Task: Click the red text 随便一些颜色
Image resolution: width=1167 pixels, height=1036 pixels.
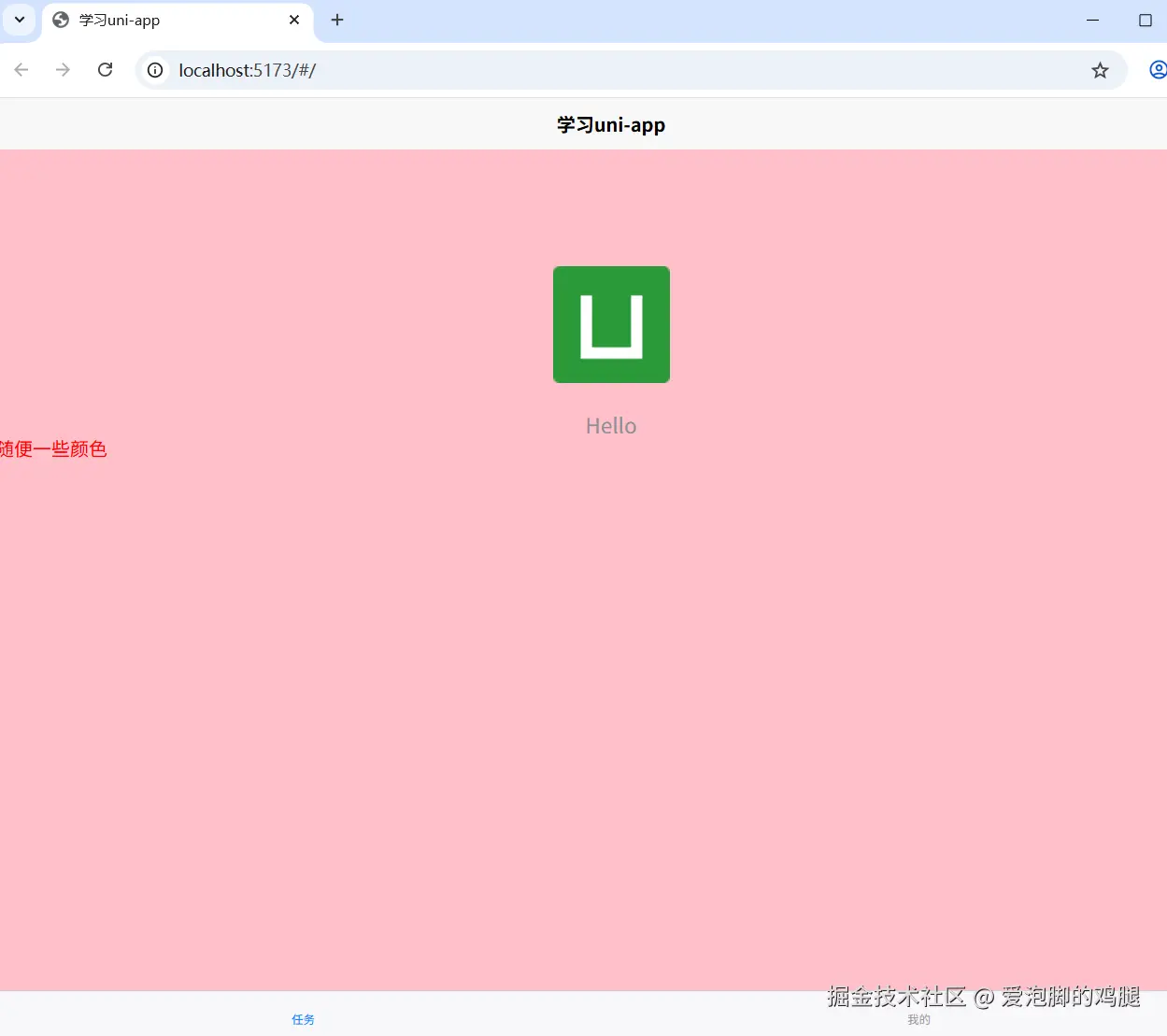Action: [x=53, y=449]
